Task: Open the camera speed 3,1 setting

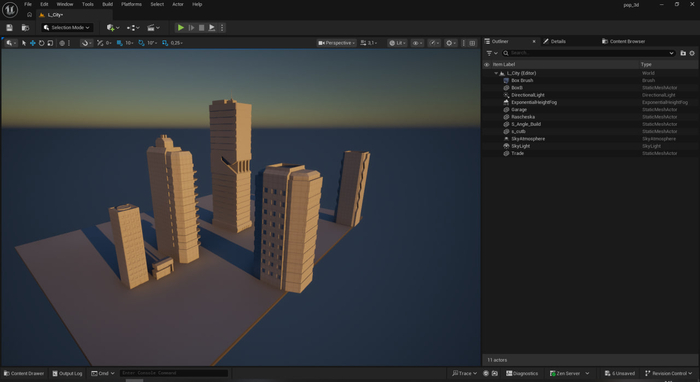Action: (369, 43)
